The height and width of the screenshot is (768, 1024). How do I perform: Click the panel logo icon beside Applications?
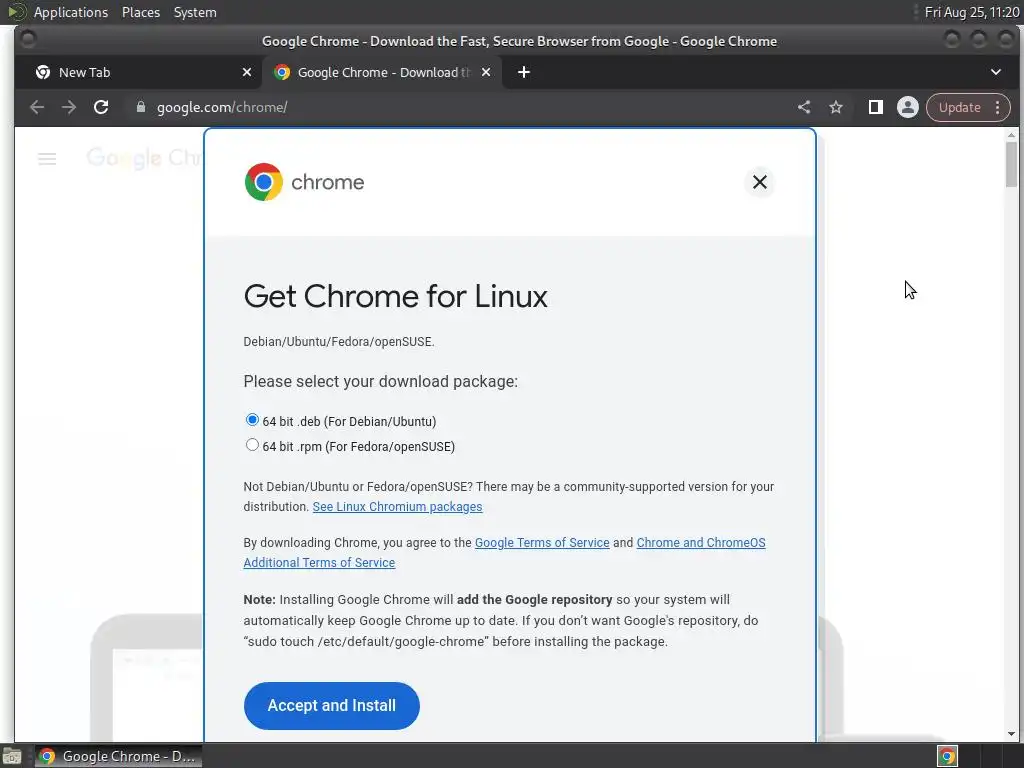coord(16,12)
